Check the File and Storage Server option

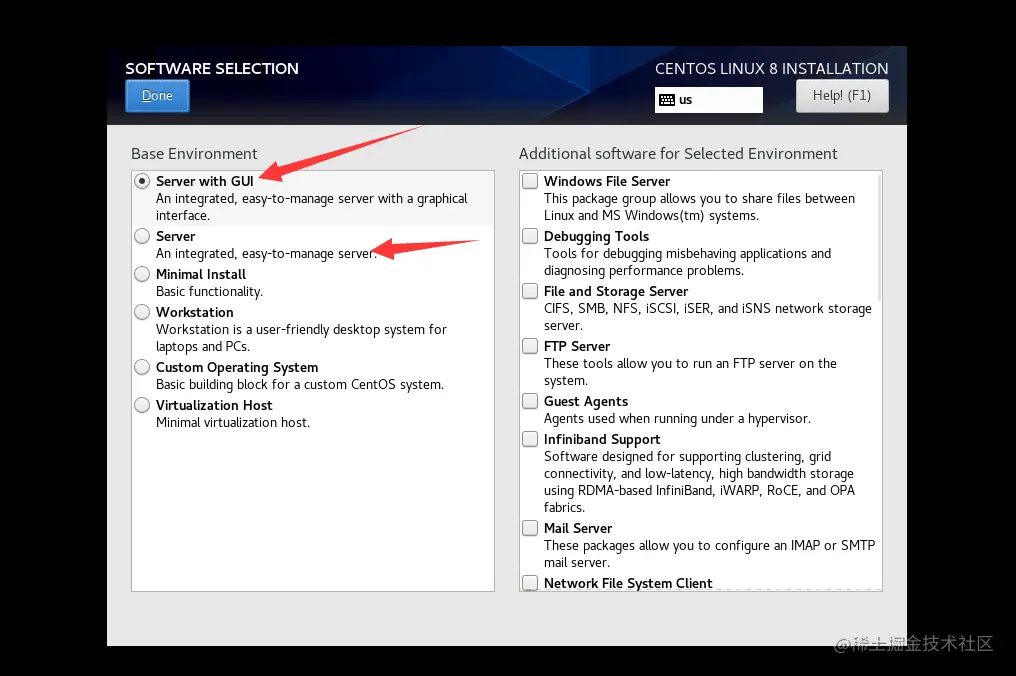(x=530, y=291)
